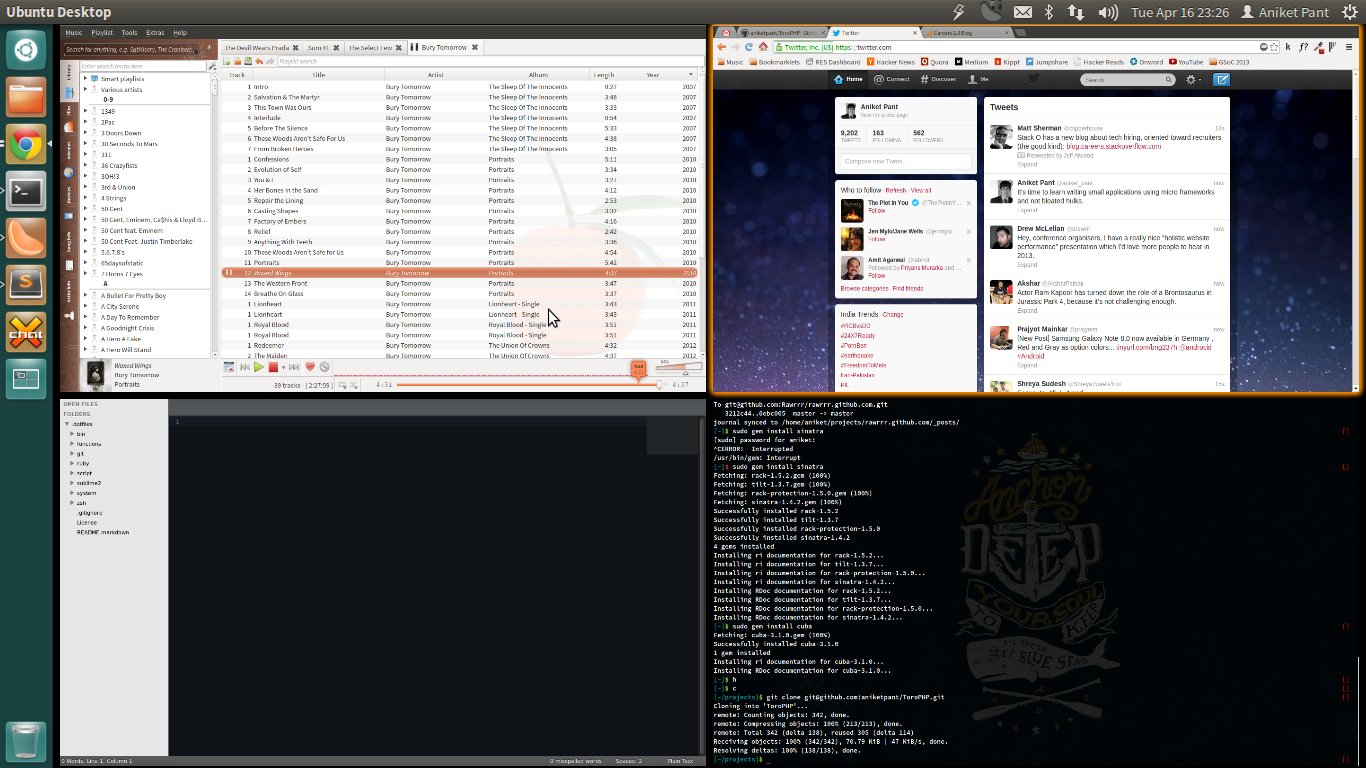Expand the A Day To Remember artist

pos(85,317)
